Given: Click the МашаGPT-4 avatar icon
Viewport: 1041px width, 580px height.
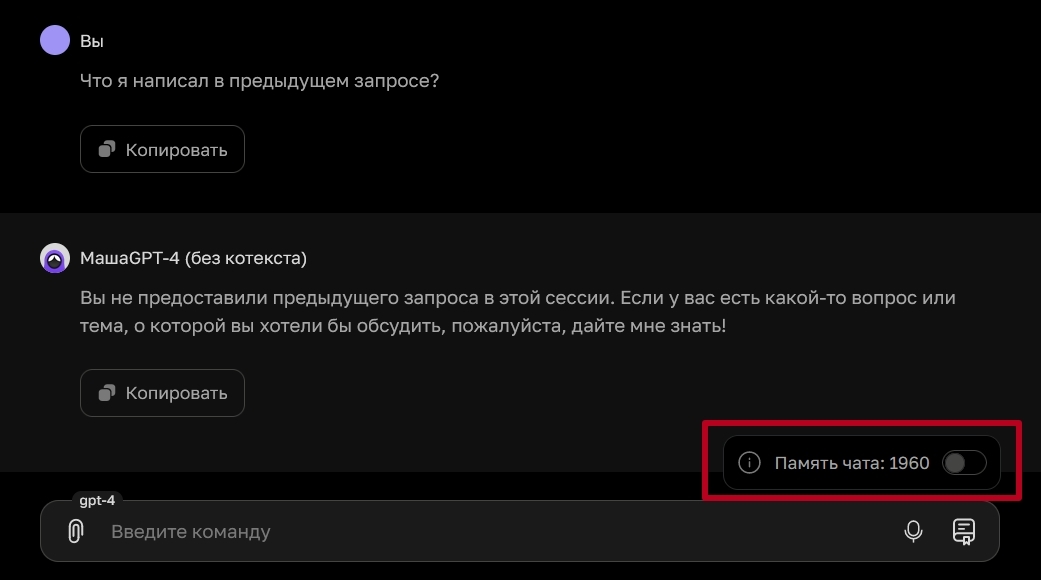Looking at the screenshot, I should tap(54, 258).
